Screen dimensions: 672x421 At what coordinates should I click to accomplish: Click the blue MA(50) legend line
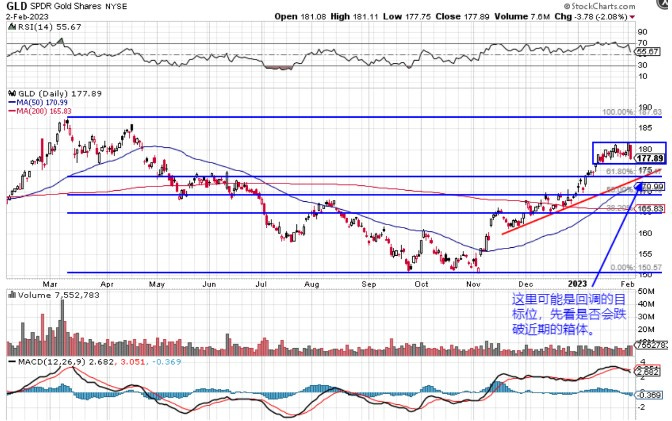tap(12, 102)
